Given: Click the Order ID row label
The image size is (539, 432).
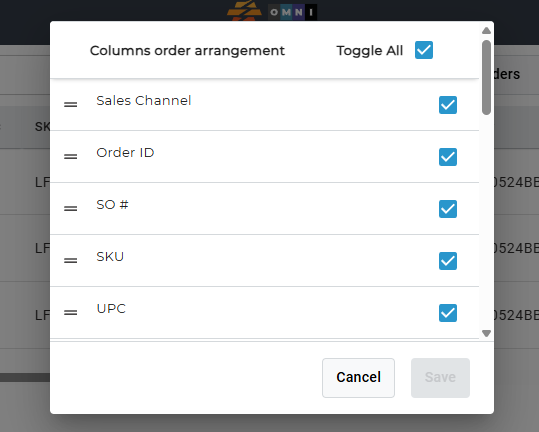Looking at the screenshot, I should (x=125, y=153).
